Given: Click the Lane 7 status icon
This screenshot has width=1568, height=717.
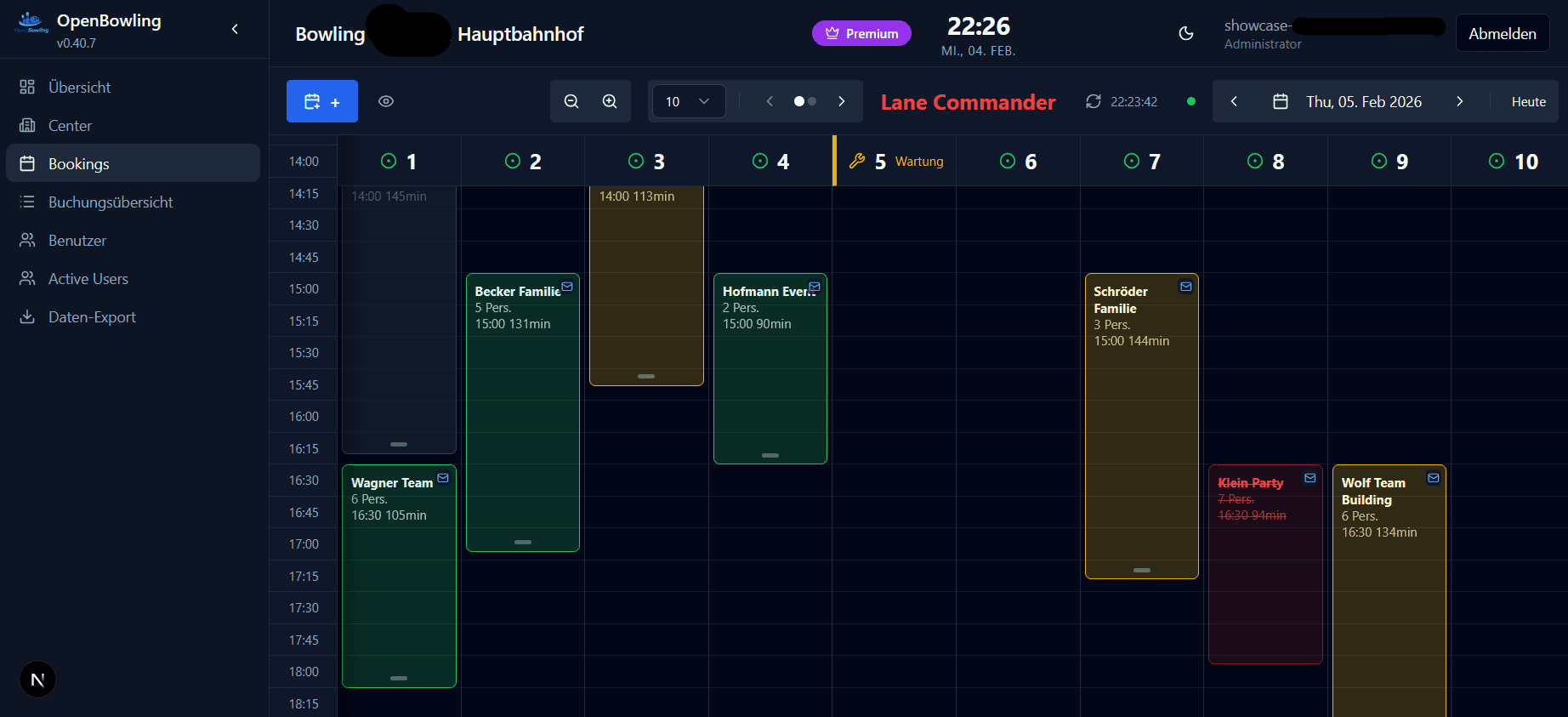Looking at the screenshot, I should 1132,161.
